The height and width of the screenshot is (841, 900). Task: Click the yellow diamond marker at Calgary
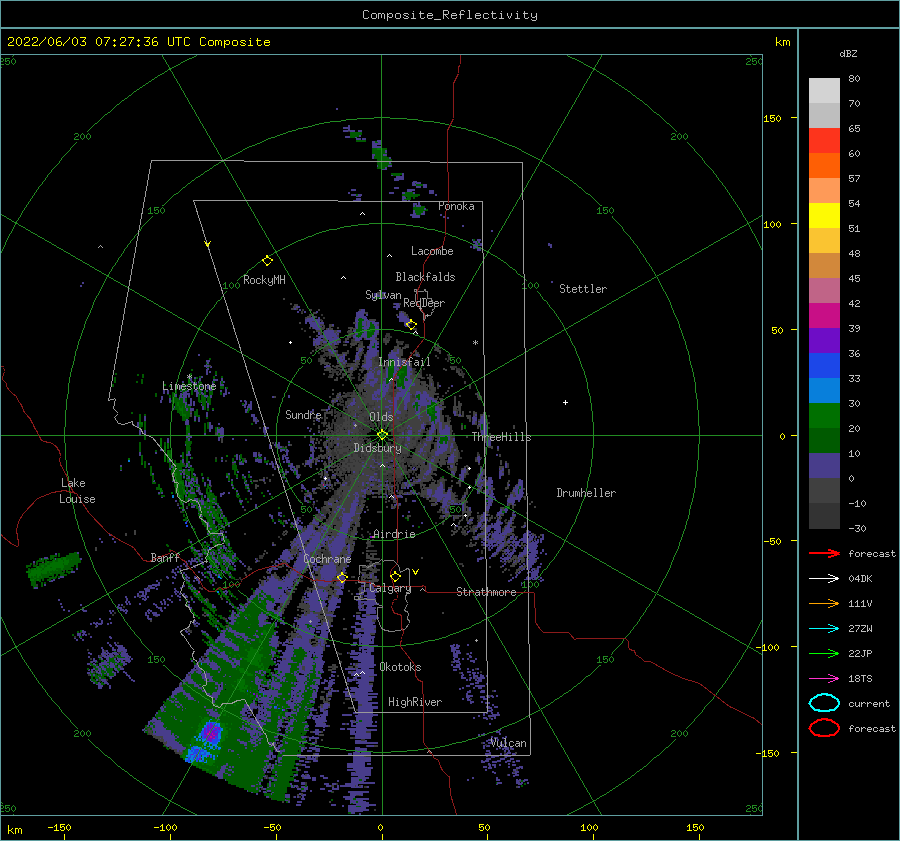pos(395,576)
